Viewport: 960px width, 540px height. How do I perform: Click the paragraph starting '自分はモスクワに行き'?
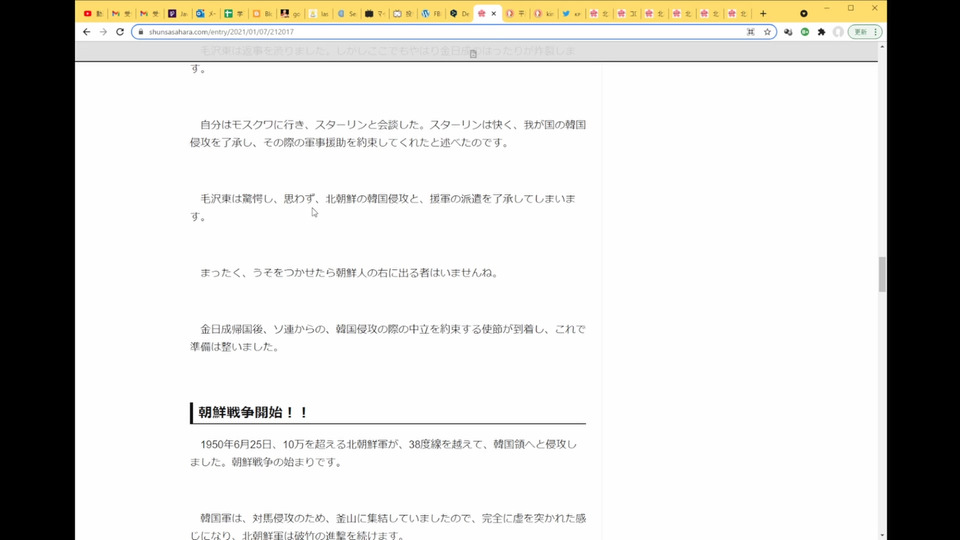[388, 133]
